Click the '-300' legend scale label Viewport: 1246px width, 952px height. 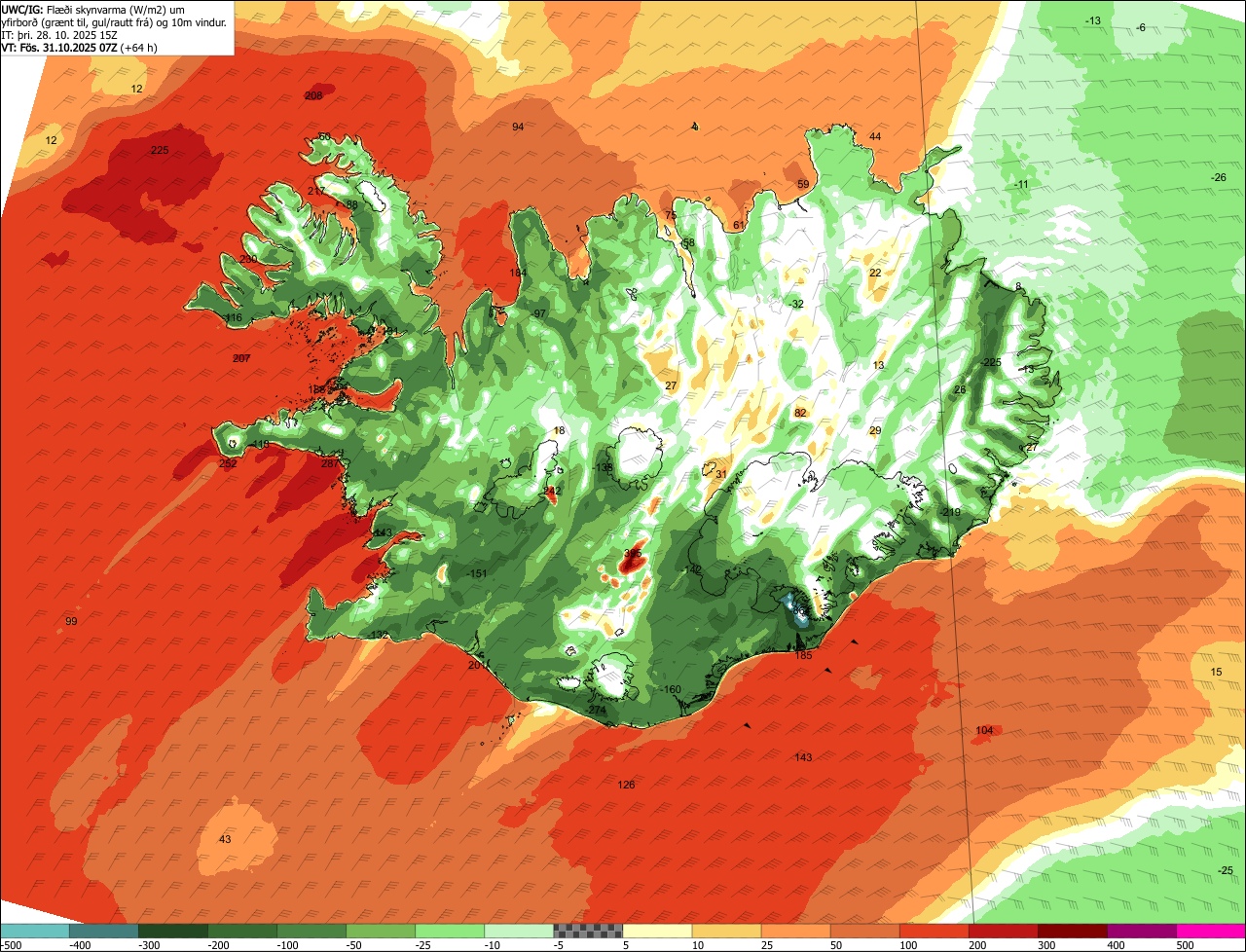coord(148,945)
